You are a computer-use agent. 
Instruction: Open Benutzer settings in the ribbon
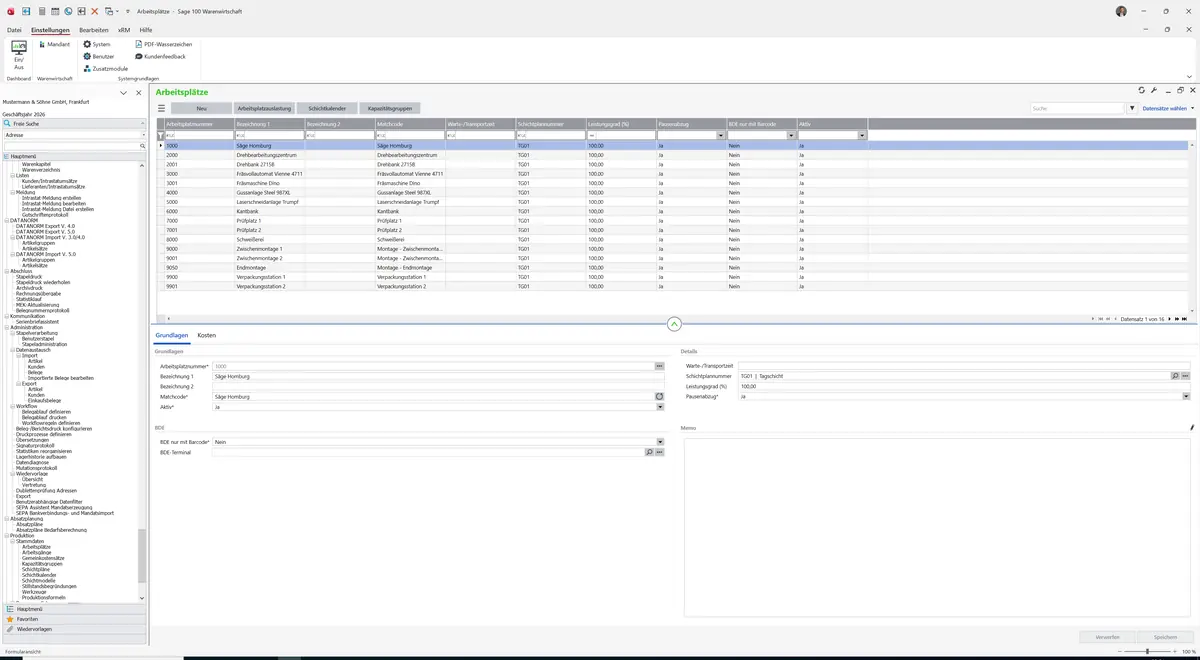(x=99, y=57)
